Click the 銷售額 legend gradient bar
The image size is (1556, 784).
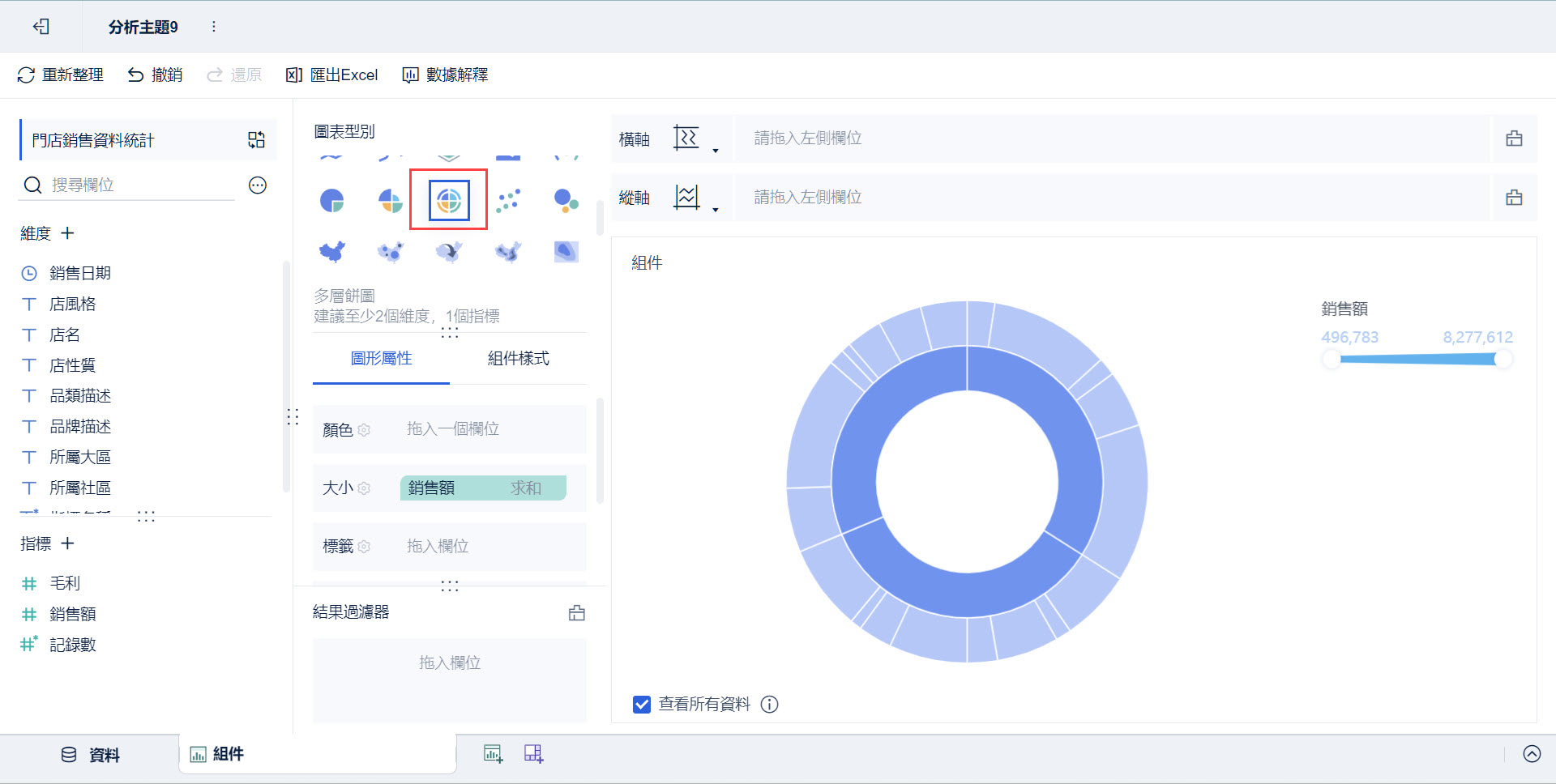[1417, 360]
